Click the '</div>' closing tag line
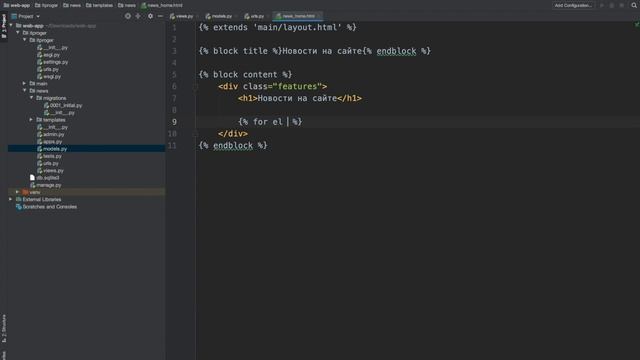The width and height of the screenshot is (640, 360). [x=233, y=133]
